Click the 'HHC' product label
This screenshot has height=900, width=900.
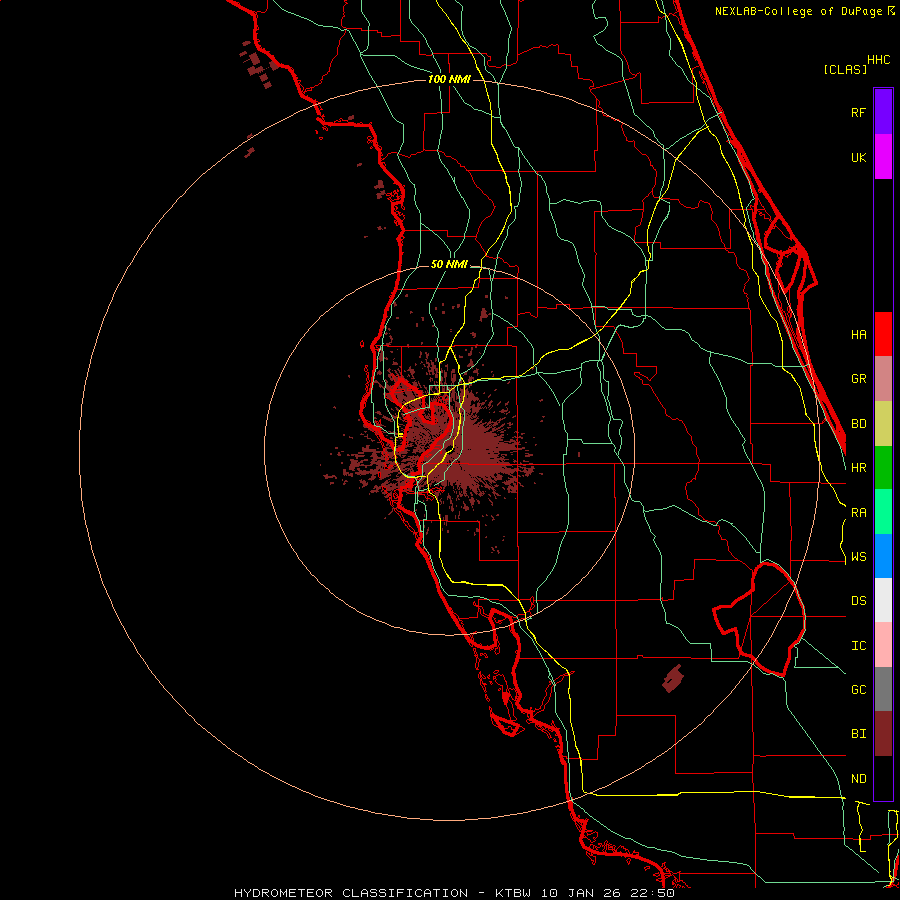point(879,60)
